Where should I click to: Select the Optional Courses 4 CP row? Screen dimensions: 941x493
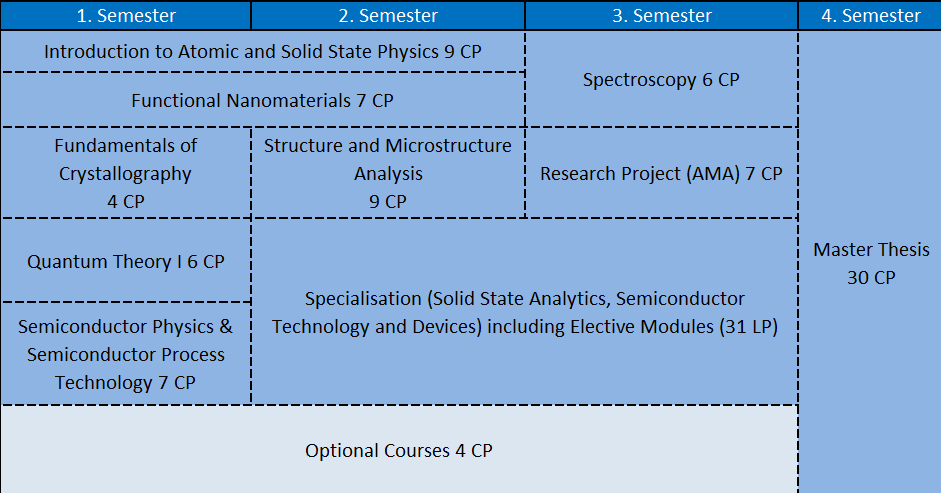pyautogui.click(x=399, y=450)
